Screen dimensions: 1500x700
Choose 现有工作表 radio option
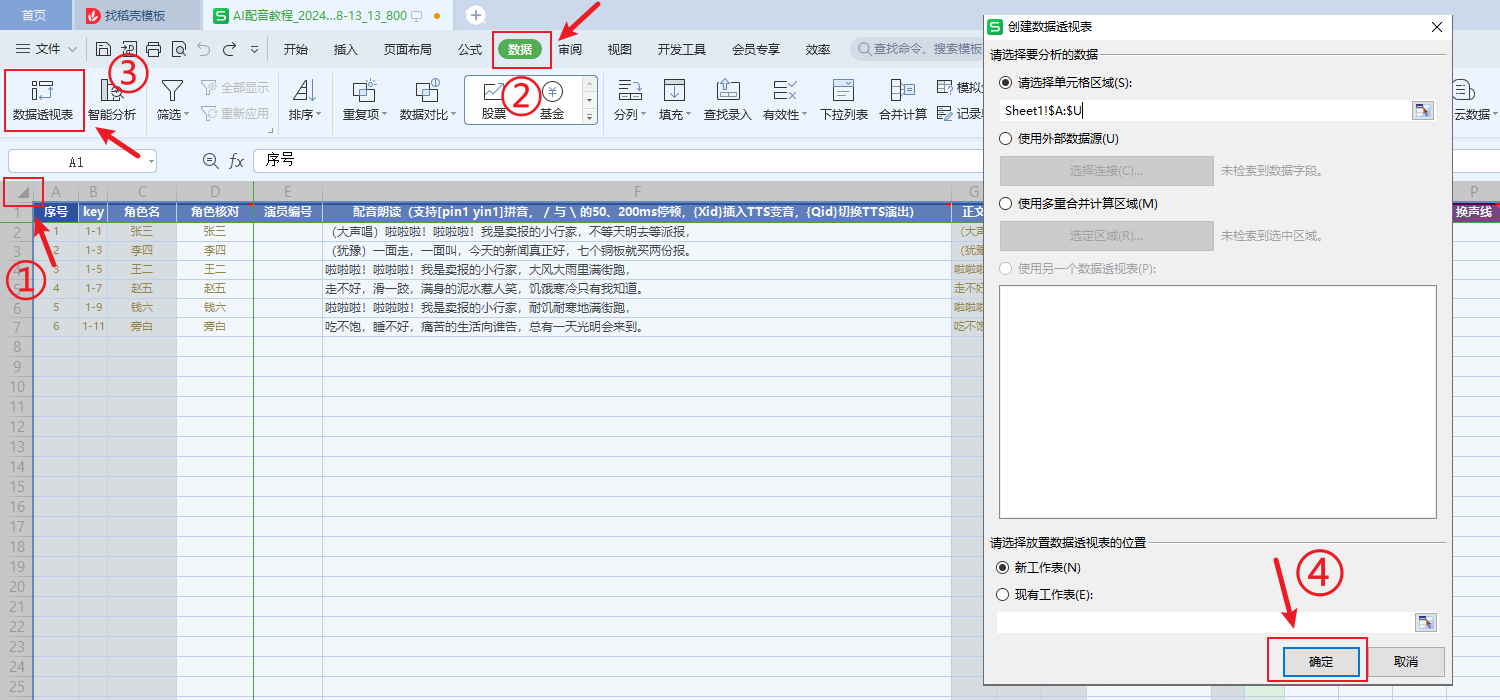pyautogui.click(x=1003, y=594)
